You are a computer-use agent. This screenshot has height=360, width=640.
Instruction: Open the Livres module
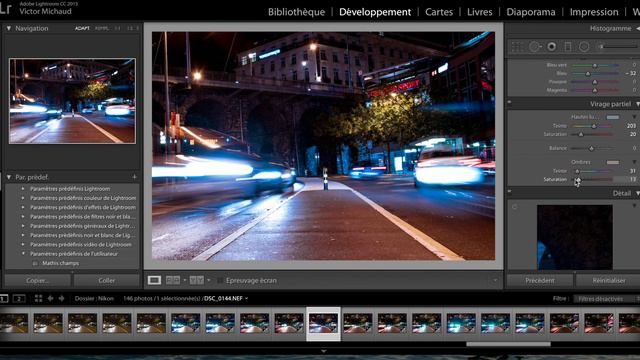pyautogui.click(x=480, y=12)
